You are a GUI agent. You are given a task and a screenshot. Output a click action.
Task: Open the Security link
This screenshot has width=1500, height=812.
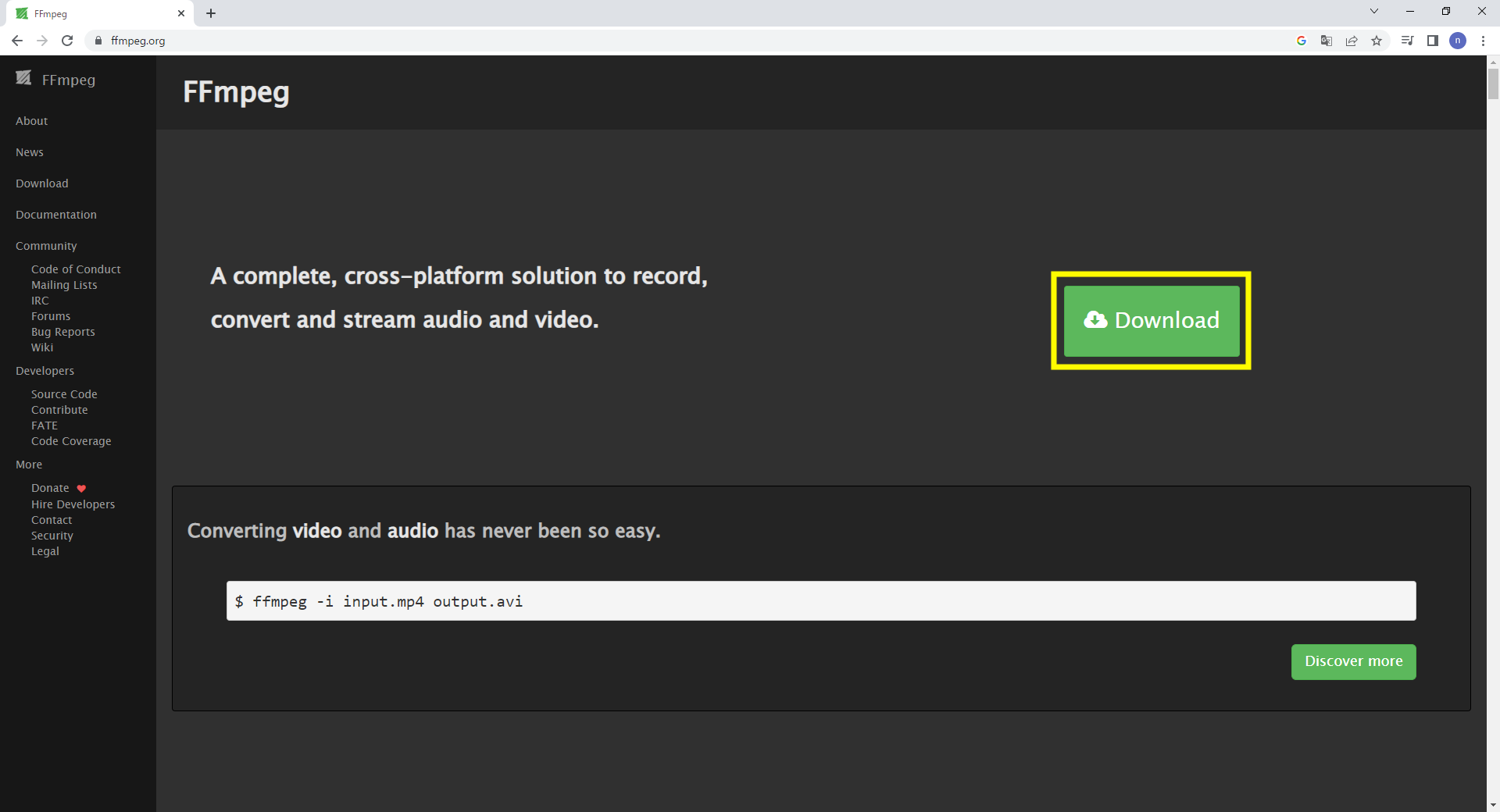(52, 536)
